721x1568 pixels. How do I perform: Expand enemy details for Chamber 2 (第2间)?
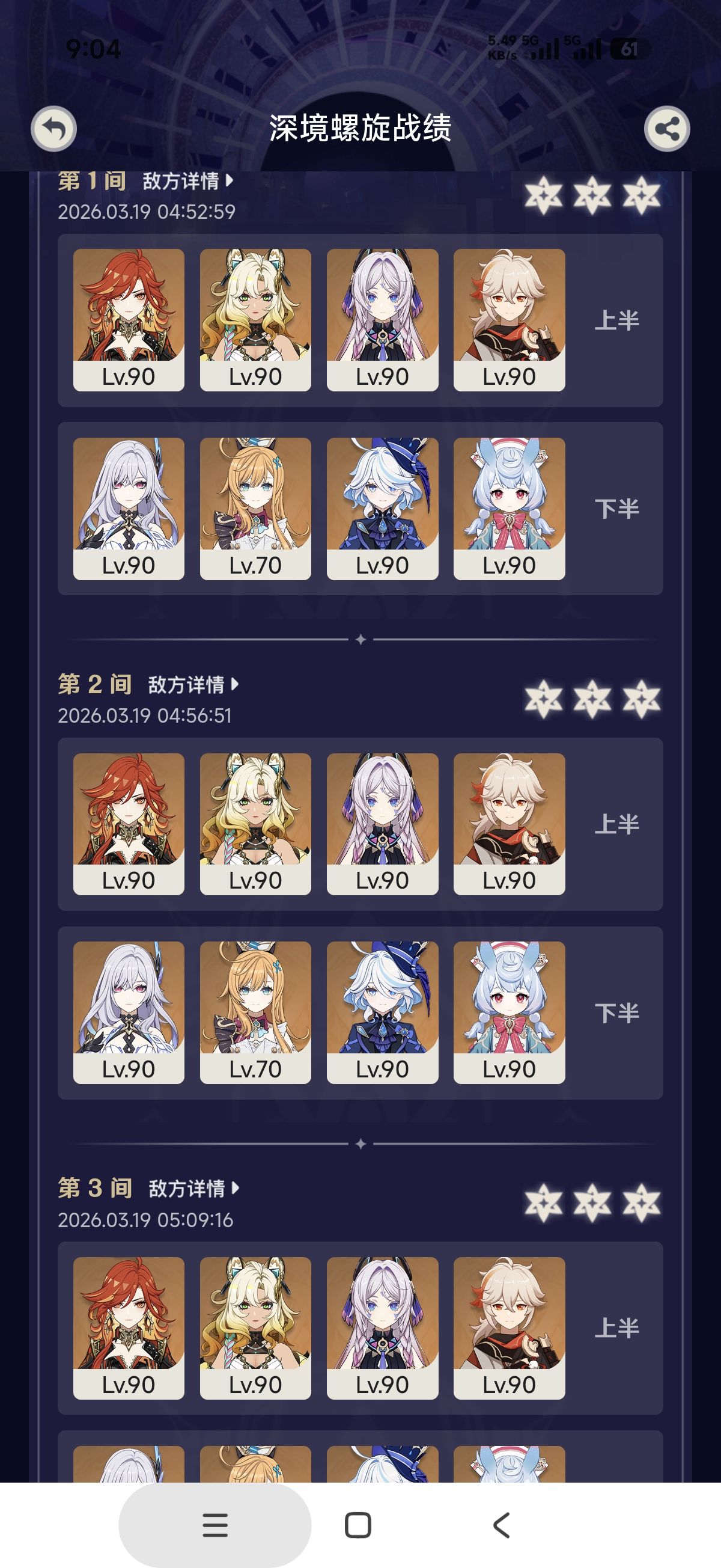click(193, 685)
